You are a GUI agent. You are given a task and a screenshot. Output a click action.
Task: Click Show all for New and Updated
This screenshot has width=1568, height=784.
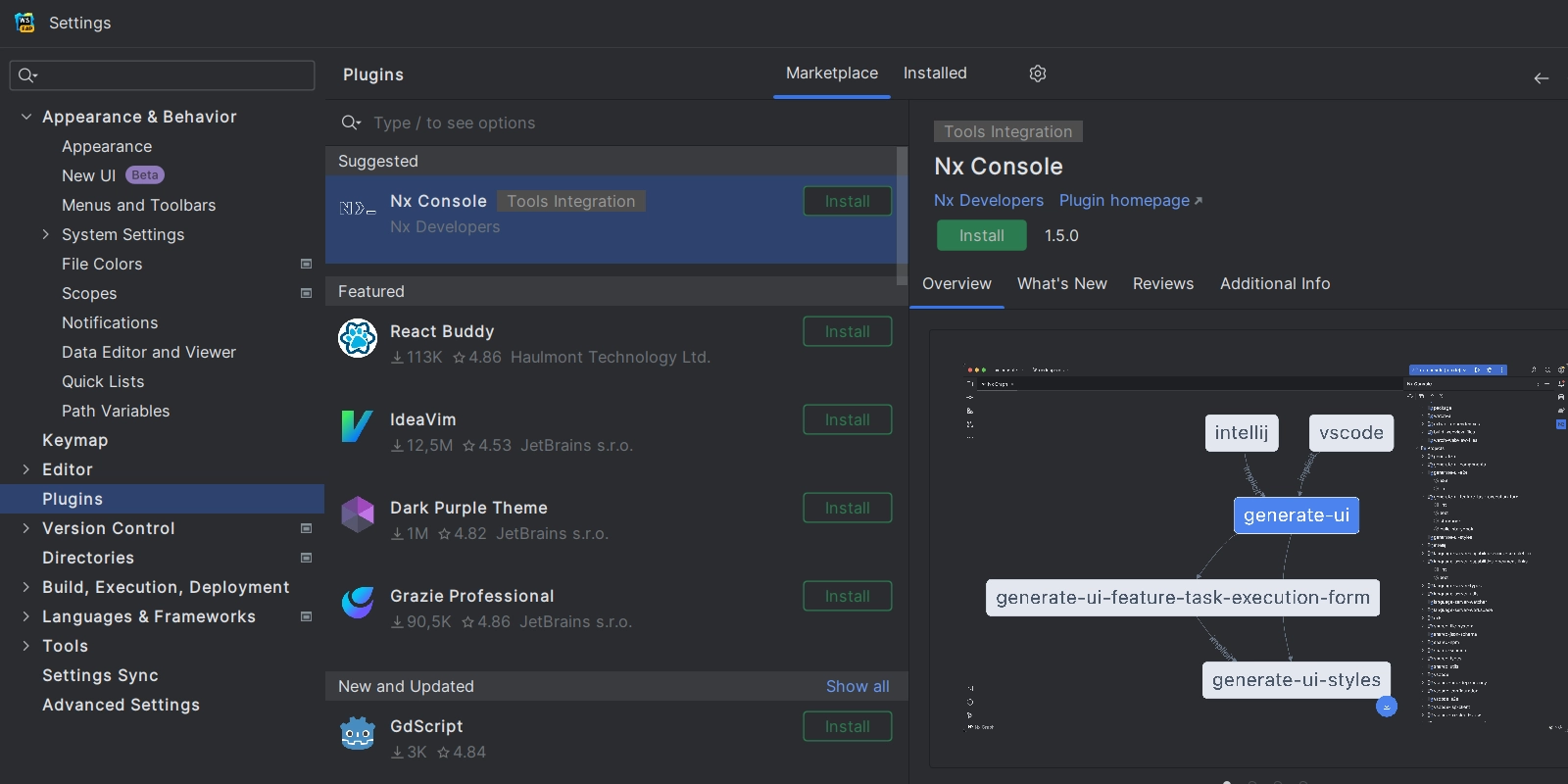click(857, 686)
